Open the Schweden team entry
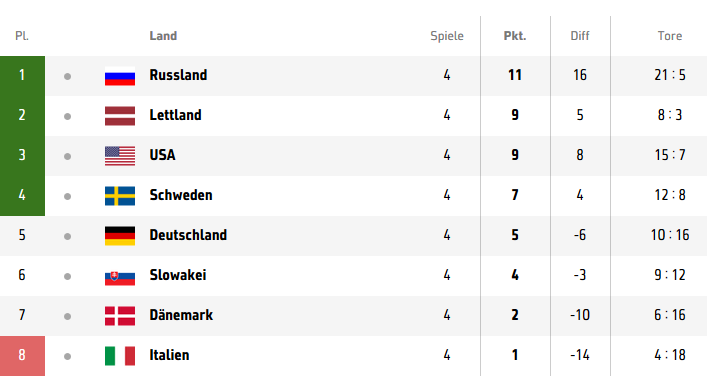This screenshot has height=376, width=707. pos(181,195)
